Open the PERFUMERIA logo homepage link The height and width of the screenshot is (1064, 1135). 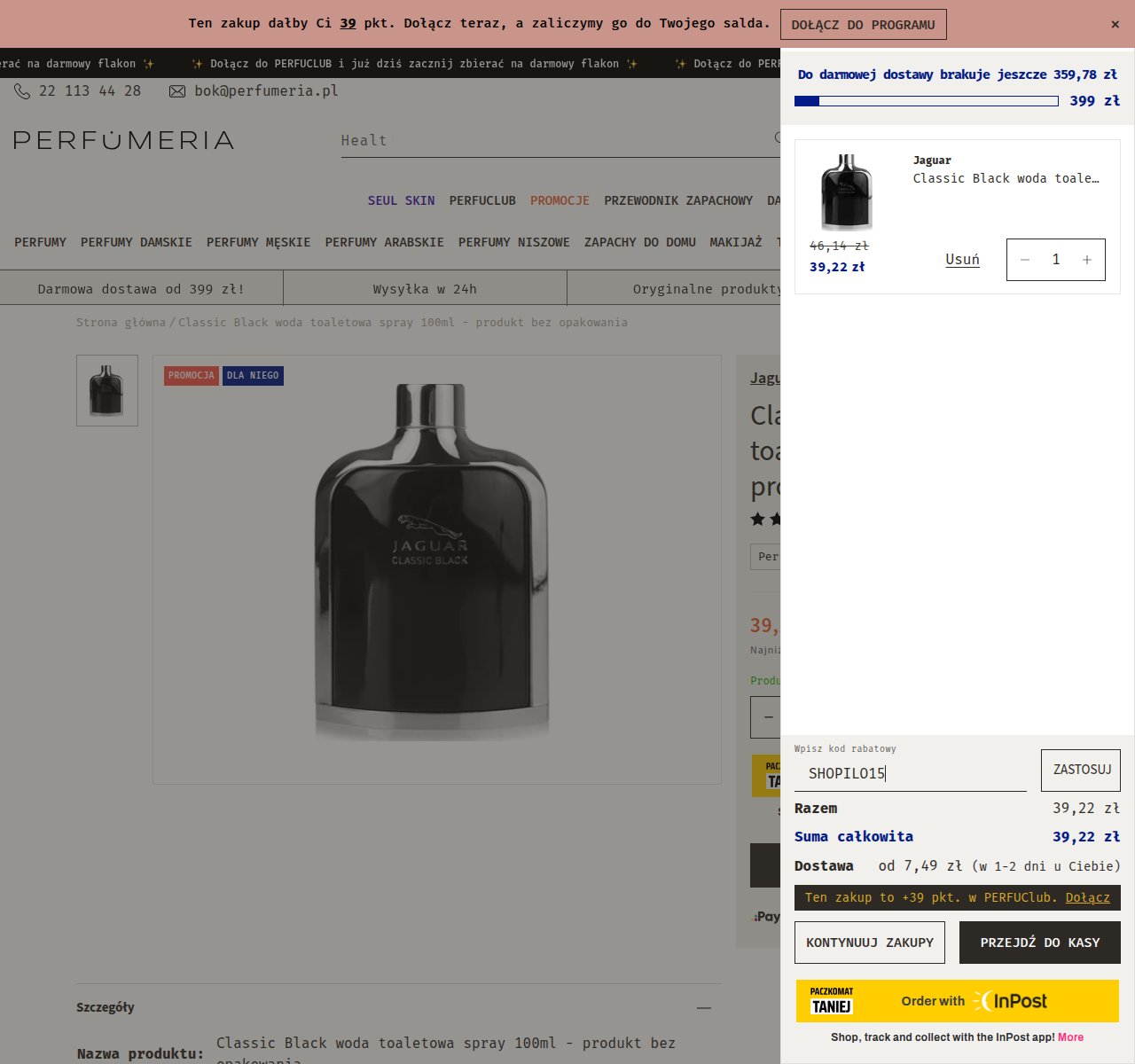click(124, 140)
